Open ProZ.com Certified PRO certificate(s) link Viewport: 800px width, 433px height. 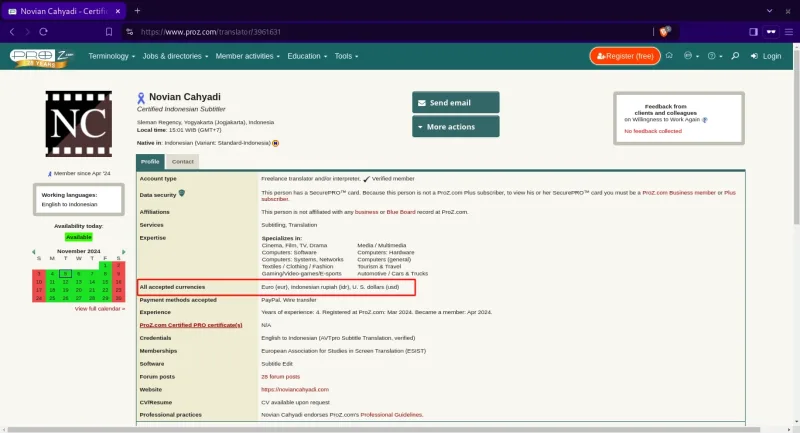tap(191, 325)
